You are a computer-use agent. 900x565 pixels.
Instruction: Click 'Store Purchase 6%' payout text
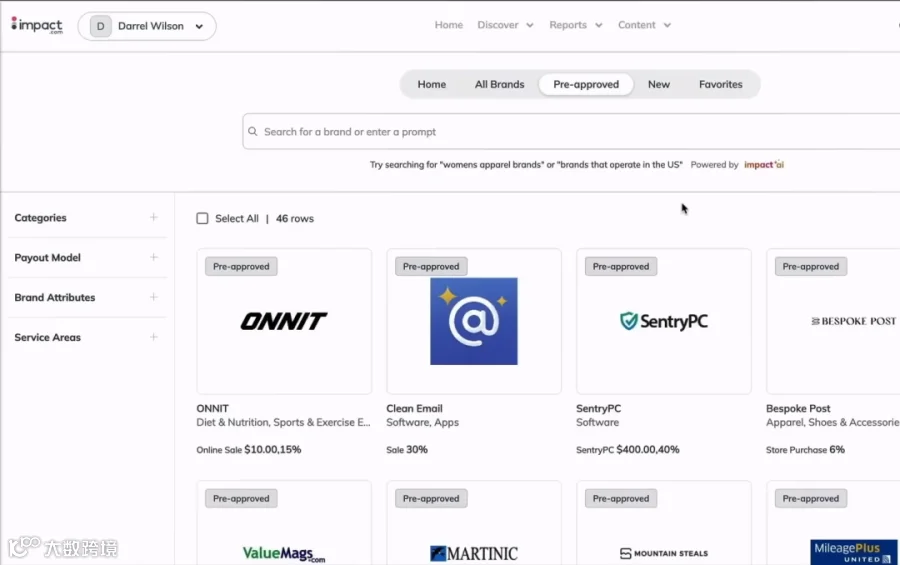coord(805,450)
